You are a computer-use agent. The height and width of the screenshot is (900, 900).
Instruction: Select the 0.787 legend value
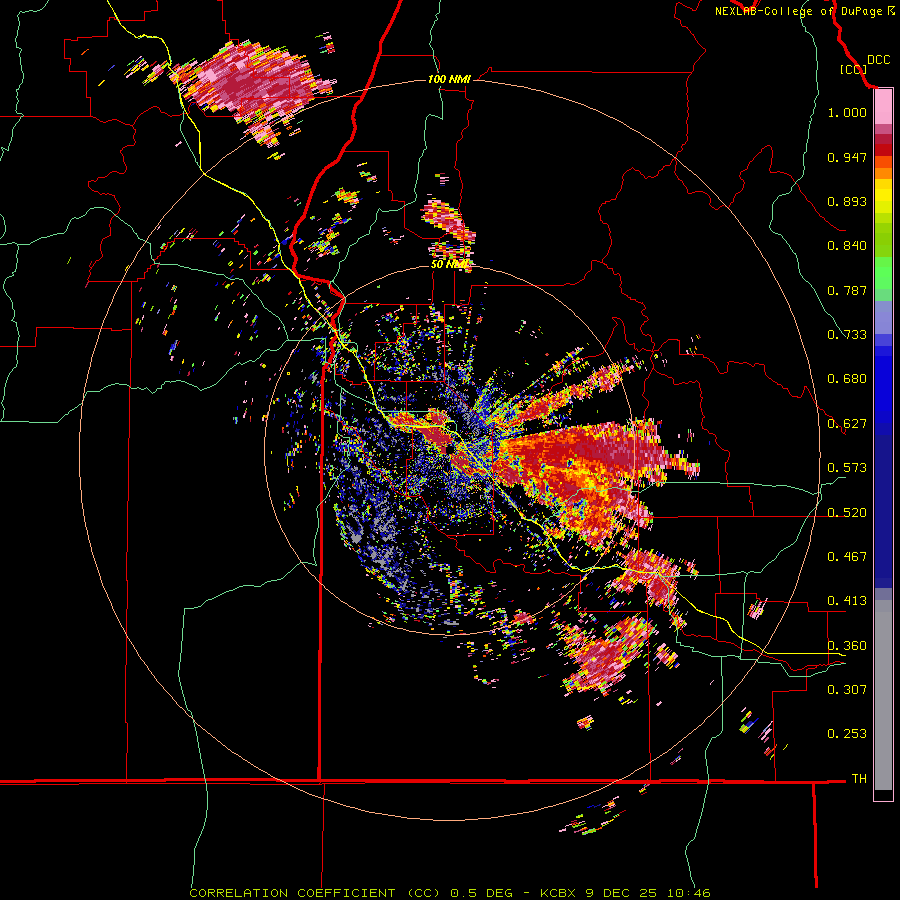tap(847, 290)
